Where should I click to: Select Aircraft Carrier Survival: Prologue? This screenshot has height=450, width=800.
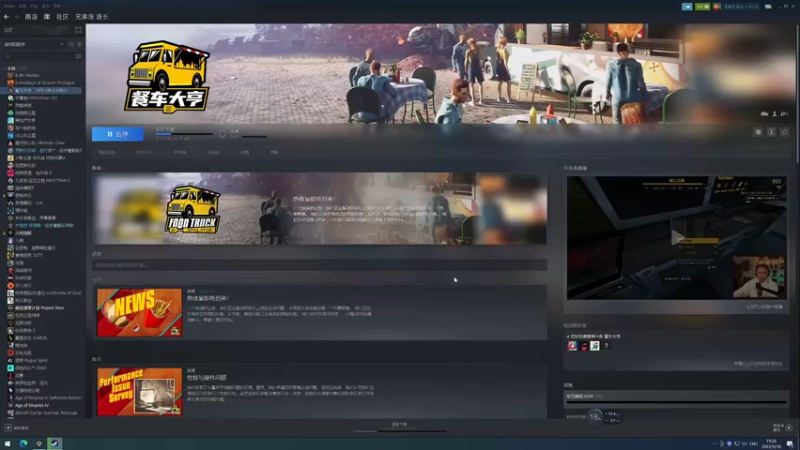pos(43,413)
